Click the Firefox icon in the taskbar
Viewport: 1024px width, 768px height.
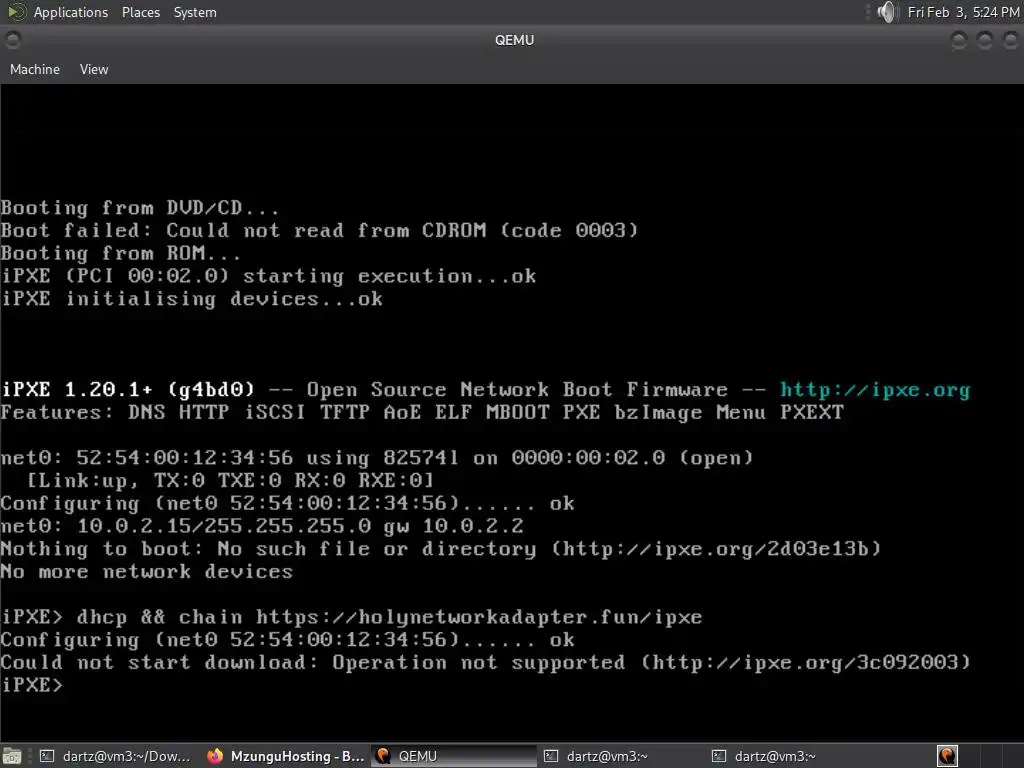(x=215, y=756)
